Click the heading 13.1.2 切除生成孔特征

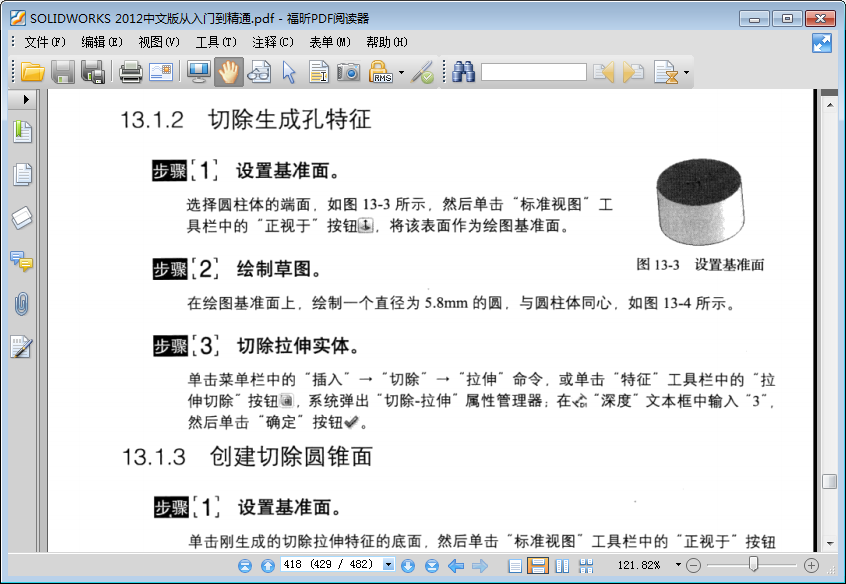pos(245,119)
